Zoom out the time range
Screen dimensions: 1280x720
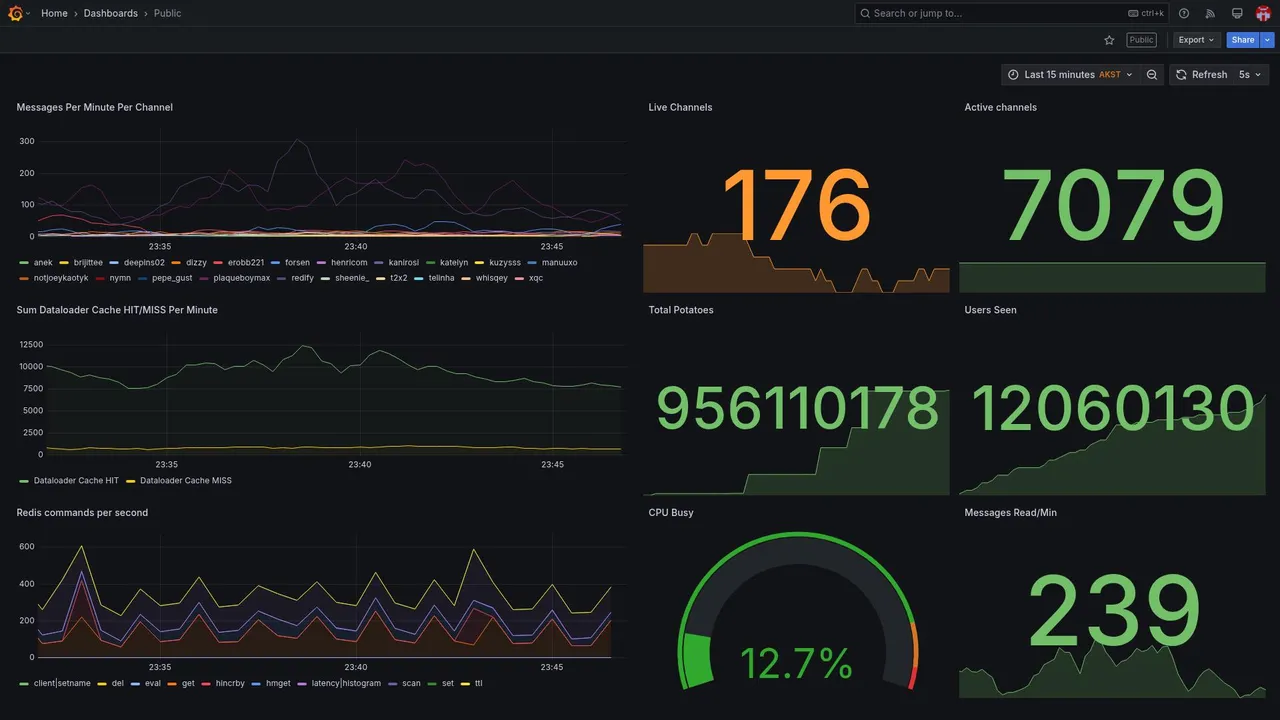(1152, 75)
